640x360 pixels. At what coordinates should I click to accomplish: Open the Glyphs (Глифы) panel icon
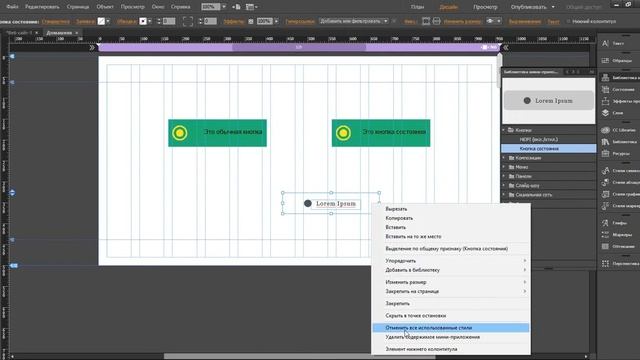pos(605,223)
